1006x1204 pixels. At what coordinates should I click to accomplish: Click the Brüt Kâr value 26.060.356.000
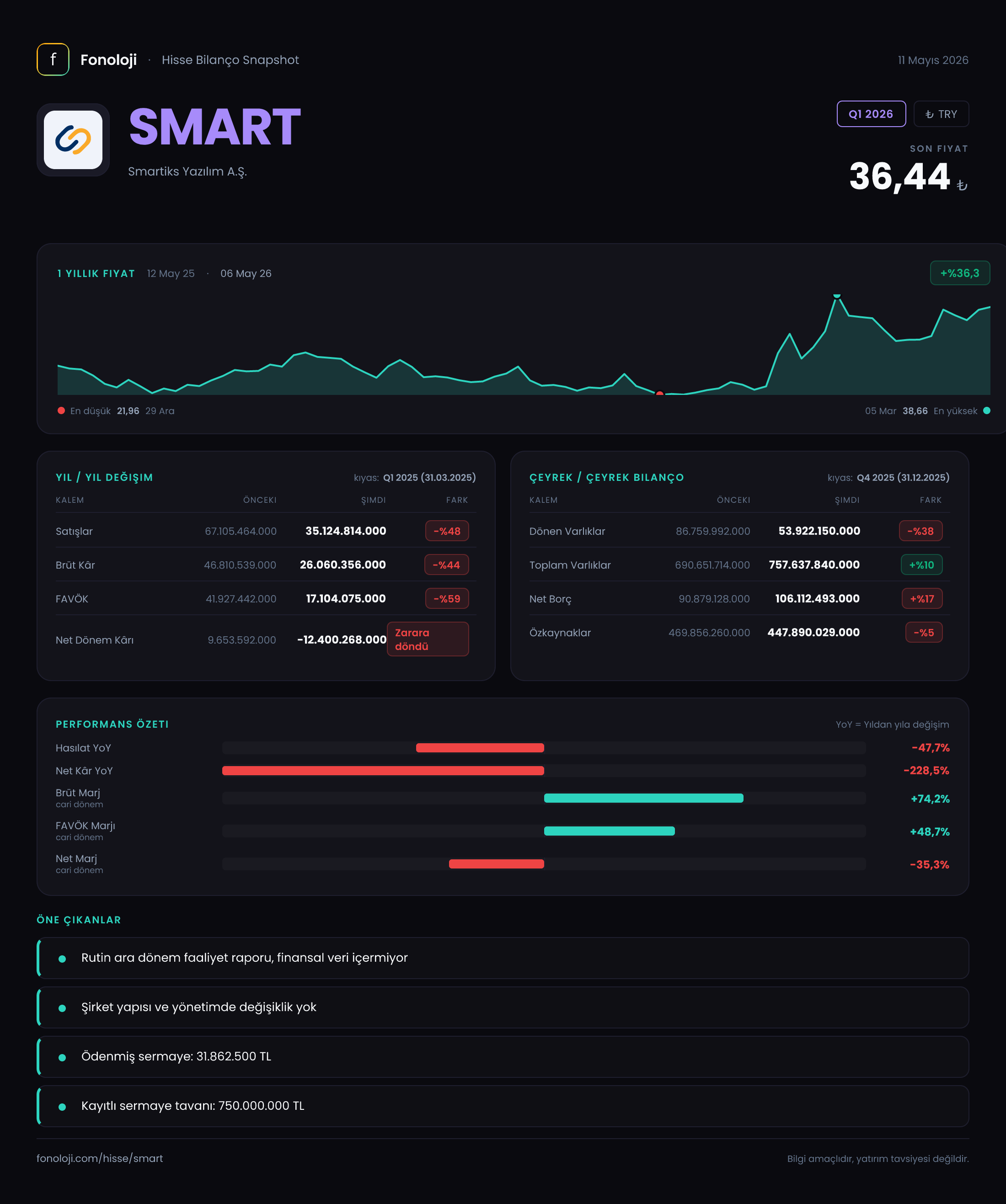pos(342,565)
